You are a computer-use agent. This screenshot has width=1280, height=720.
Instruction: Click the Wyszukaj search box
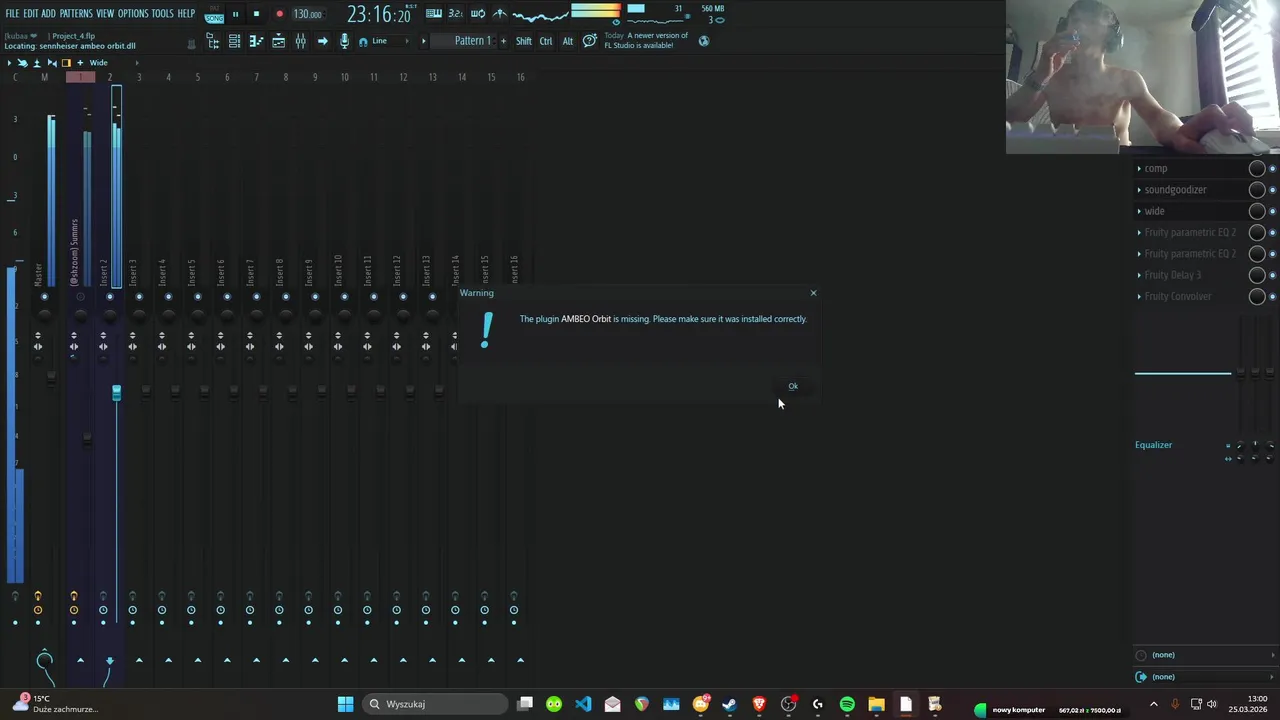click(x=434, y=704)
